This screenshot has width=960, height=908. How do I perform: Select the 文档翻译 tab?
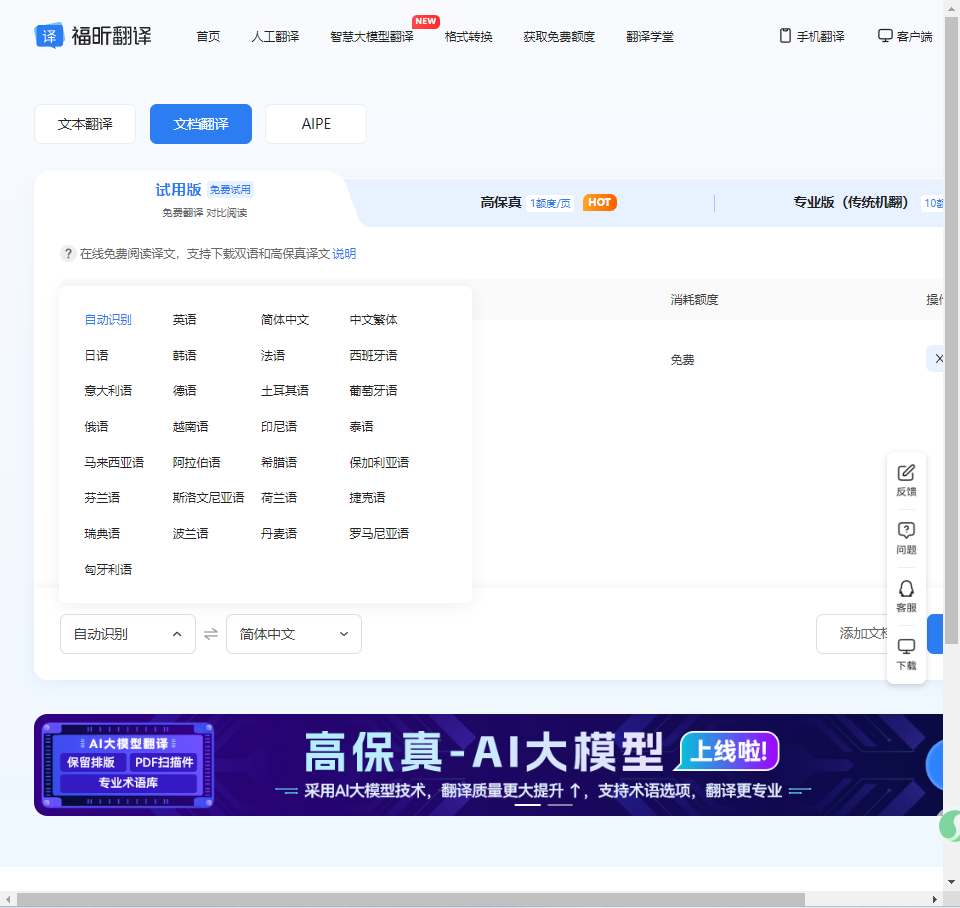(201, 124)
